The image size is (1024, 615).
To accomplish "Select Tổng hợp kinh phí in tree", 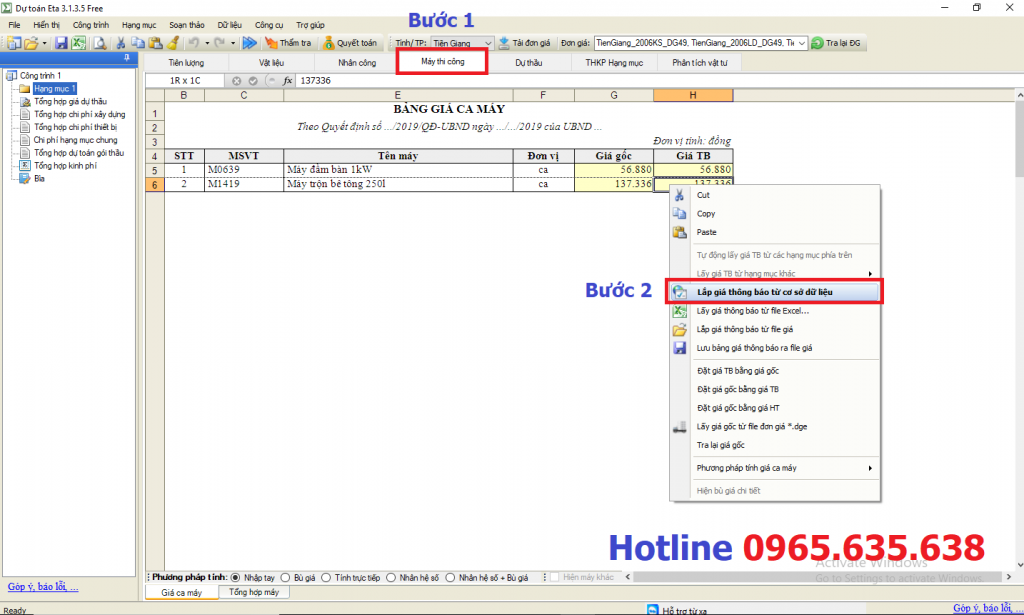I will [65, 166].
